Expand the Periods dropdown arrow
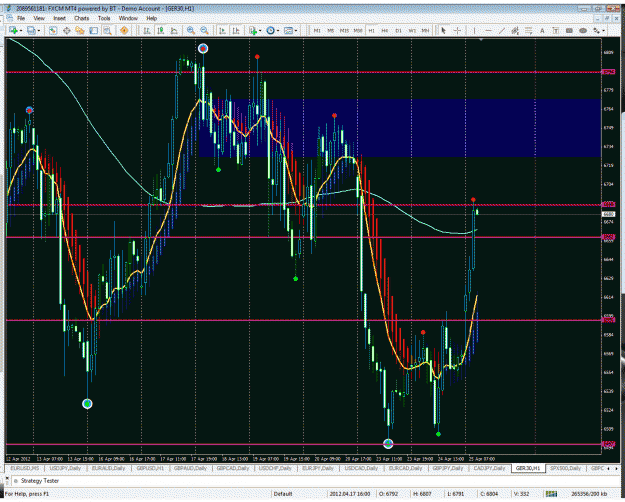The width and height of the screenshot is (625, 502). pos(278,30)
